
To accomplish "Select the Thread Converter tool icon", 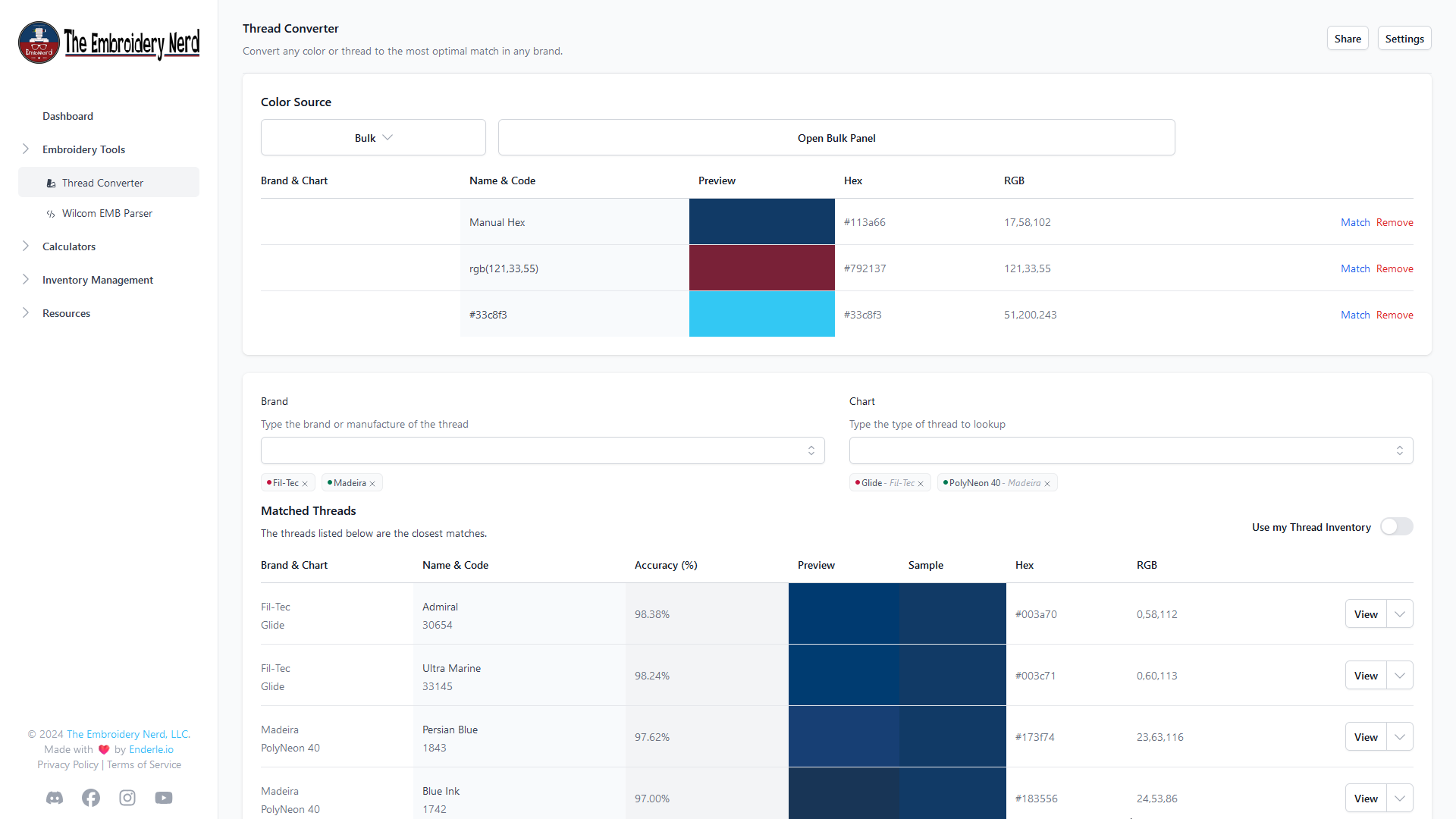I will (51, 182).
